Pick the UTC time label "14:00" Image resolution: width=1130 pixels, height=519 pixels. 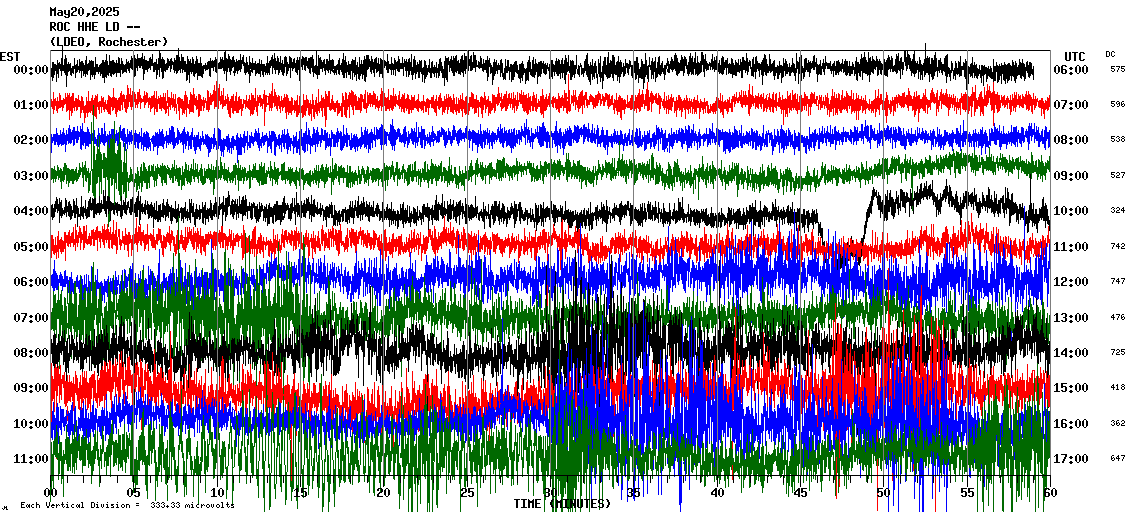pyautogui.click(x=1071, y=353)
